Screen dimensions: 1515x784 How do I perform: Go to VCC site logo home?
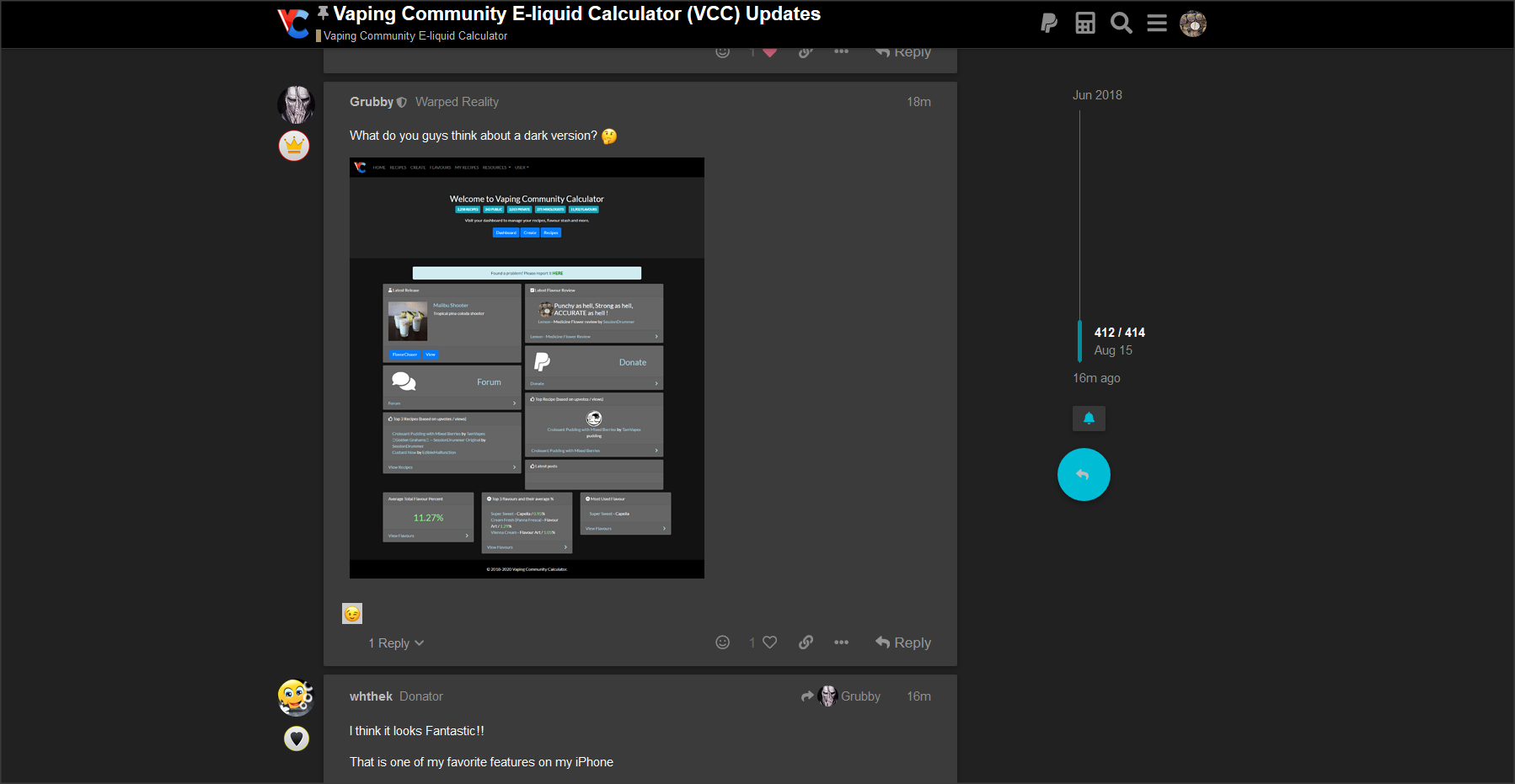click(x=293, y=23)
